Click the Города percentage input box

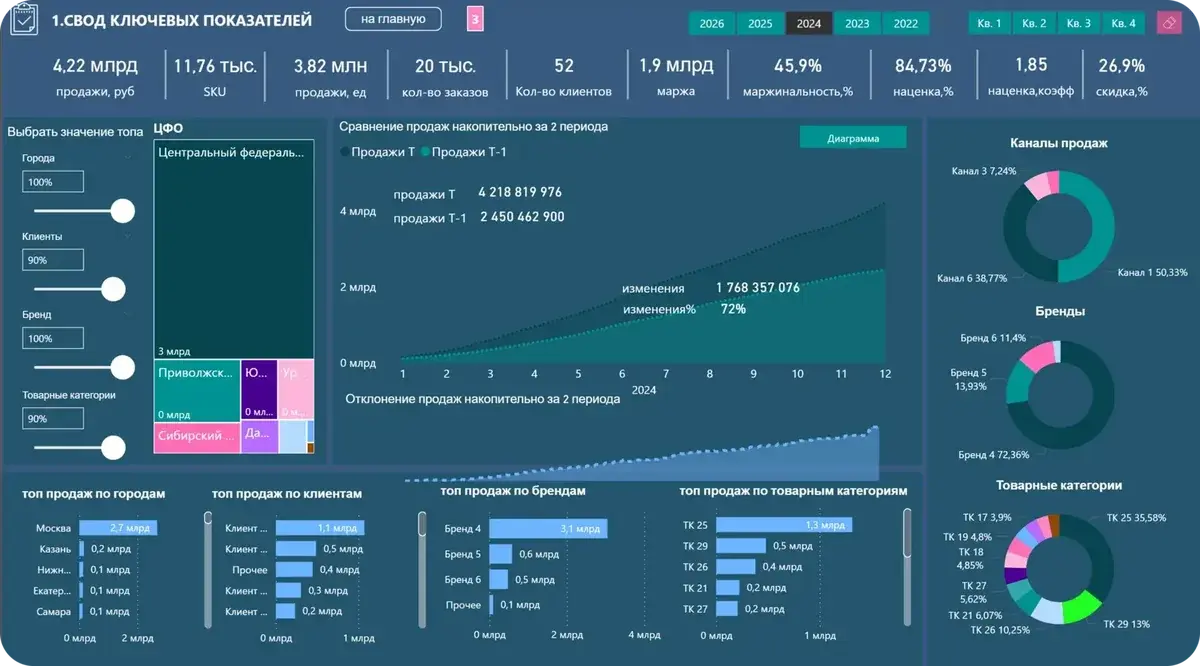point(53,182)
